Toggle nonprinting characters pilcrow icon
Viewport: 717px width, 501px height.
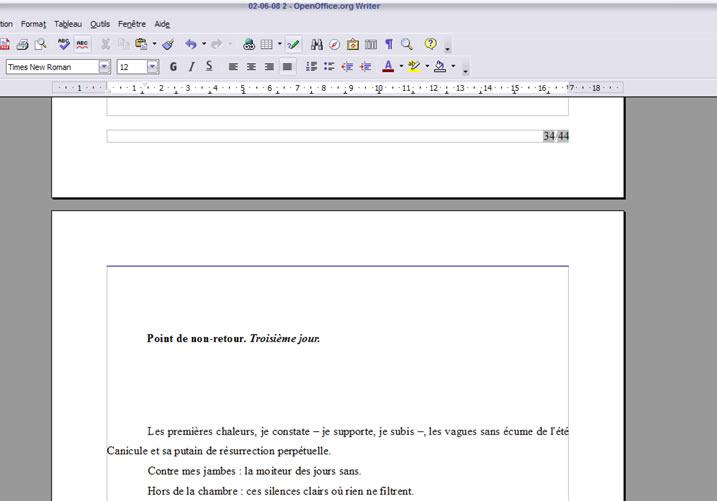click(389, 44)
